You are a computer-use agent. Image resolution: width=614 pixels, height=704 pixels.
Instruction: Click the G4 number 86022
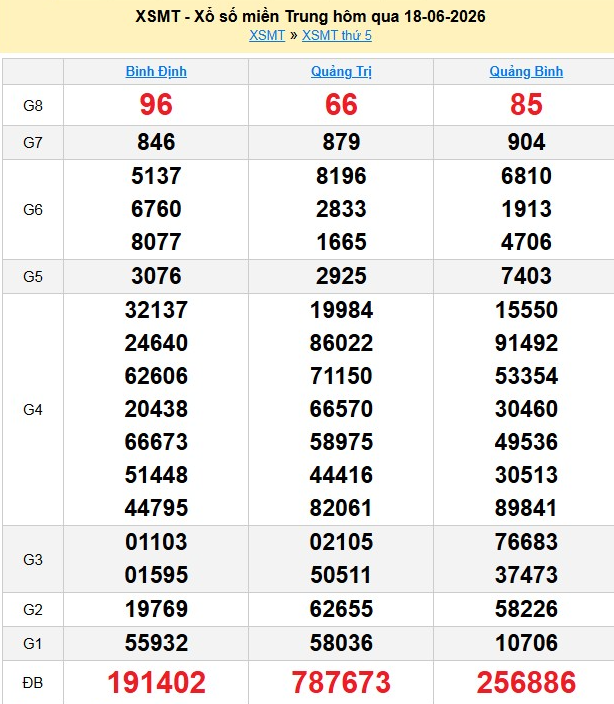coord(341,343)
